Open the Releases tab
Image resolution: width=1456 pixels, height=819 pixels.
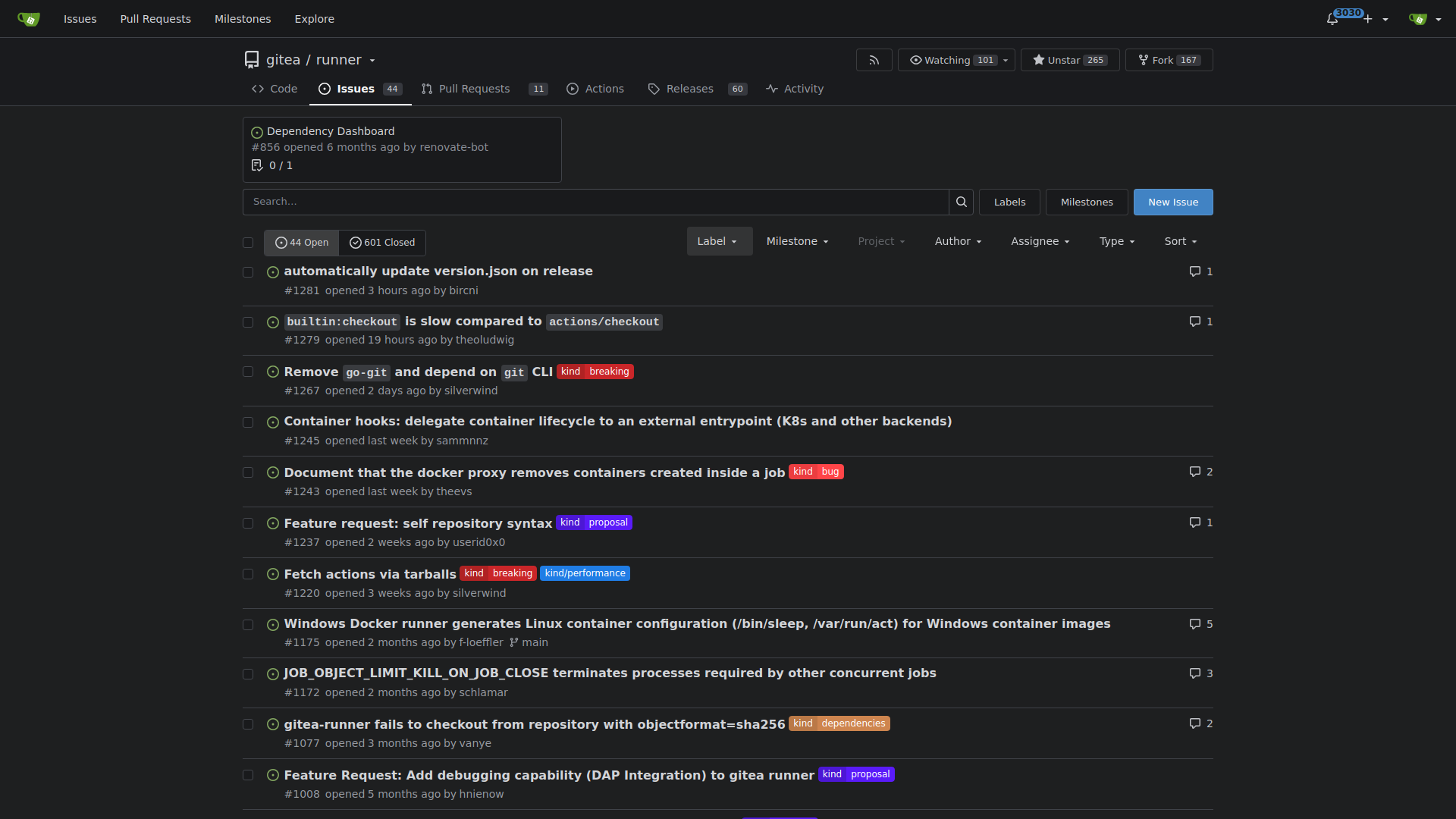pyautogui.click(x=698, y=89)
